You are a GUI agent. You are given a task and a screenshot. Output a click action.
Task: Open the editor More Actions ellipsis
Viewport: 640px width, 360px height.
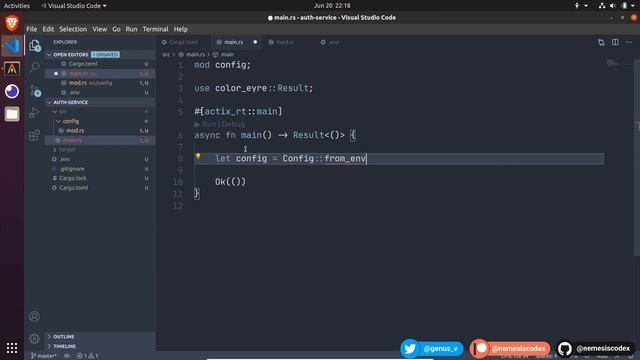(629, 42)
